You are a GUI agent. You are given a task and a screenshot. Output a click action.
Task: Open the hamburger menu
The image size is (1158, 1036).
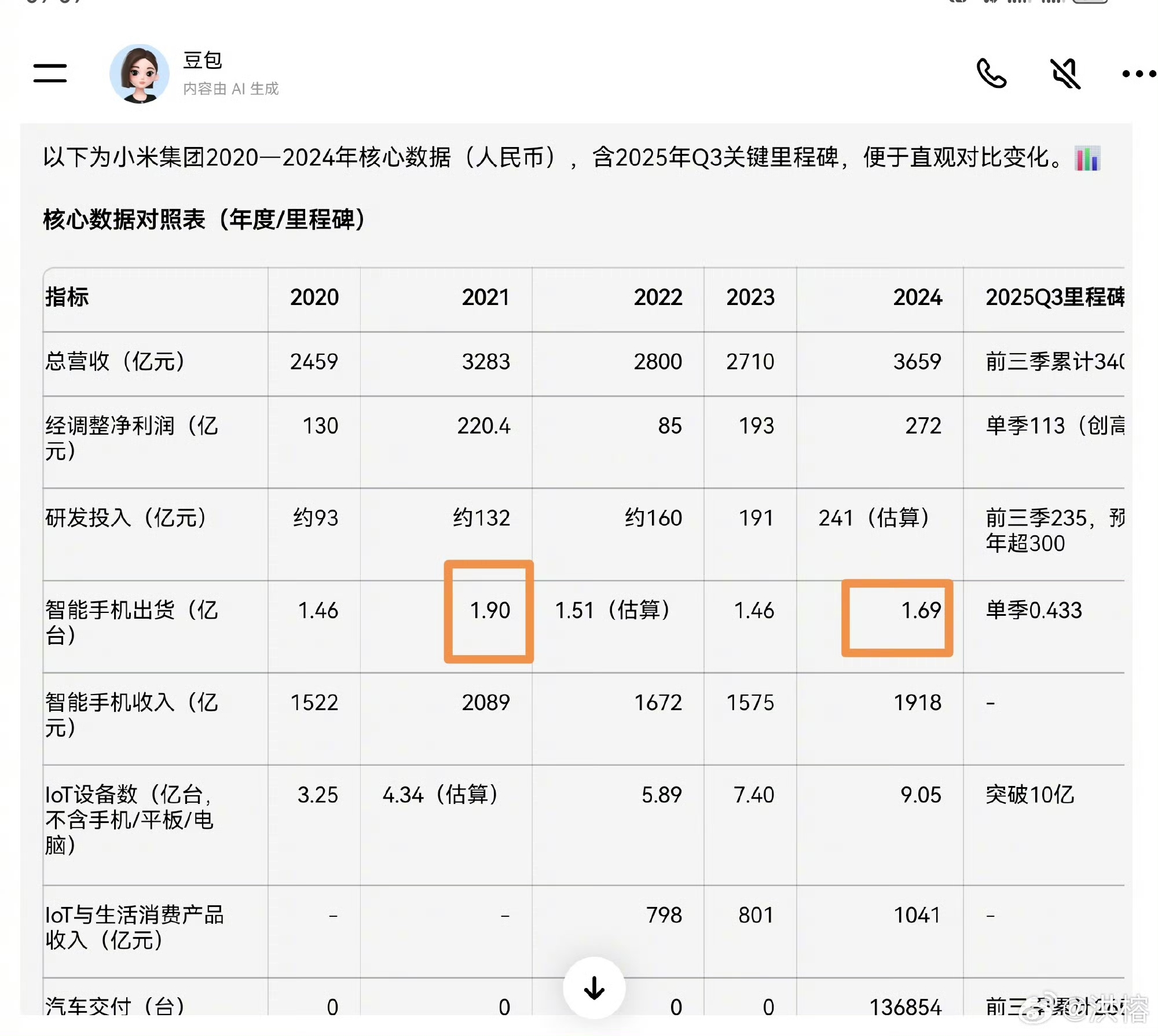coord(50,74)
